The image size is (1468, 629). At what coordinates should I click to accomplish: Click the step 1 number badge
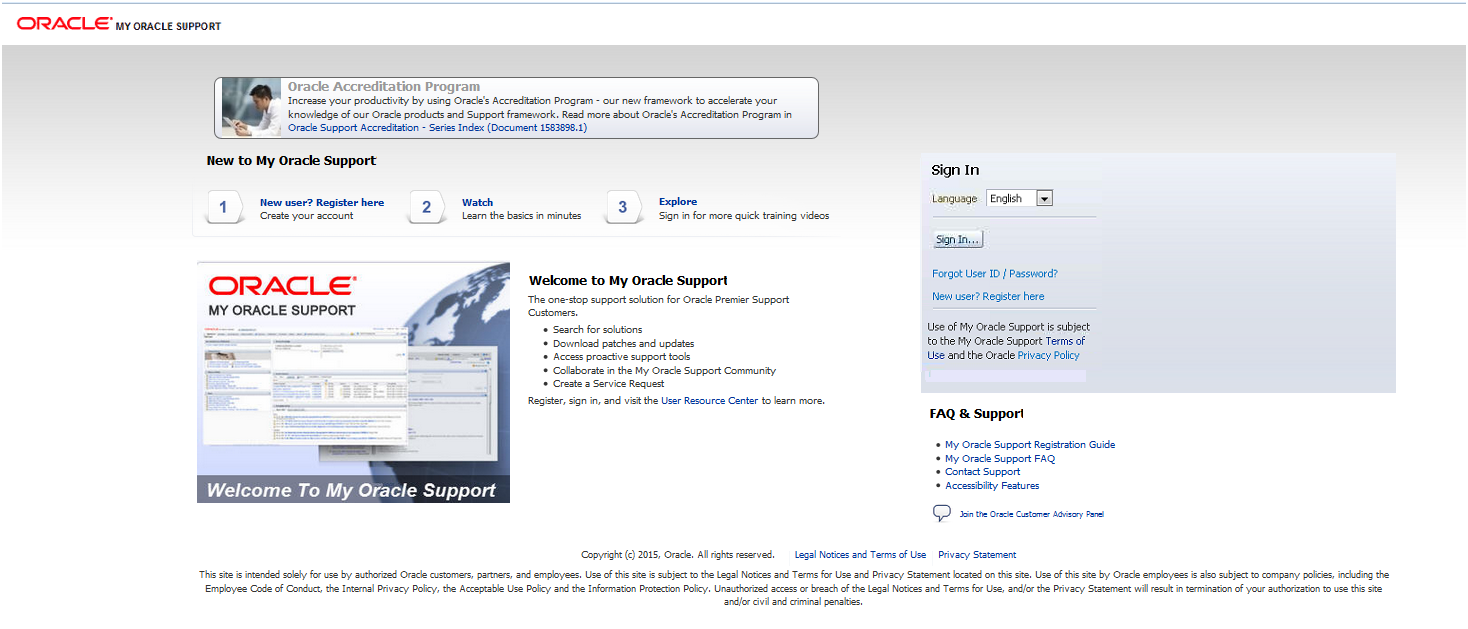pyautogui.click(x=224, y=208)
